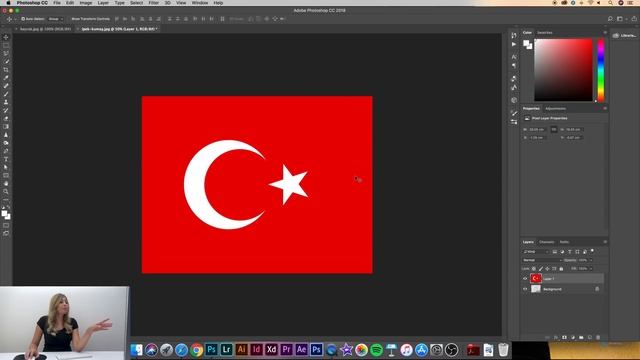Open Google Chrome from the Dock
The width and height of the screenshot is (640, 360).
196,350
